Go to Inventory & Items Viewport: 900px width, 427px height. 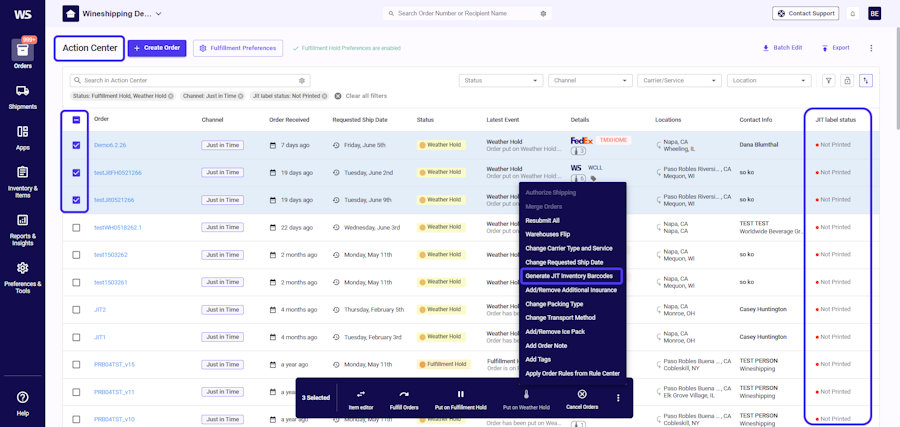pyautogui.click(x=22, y=183)
